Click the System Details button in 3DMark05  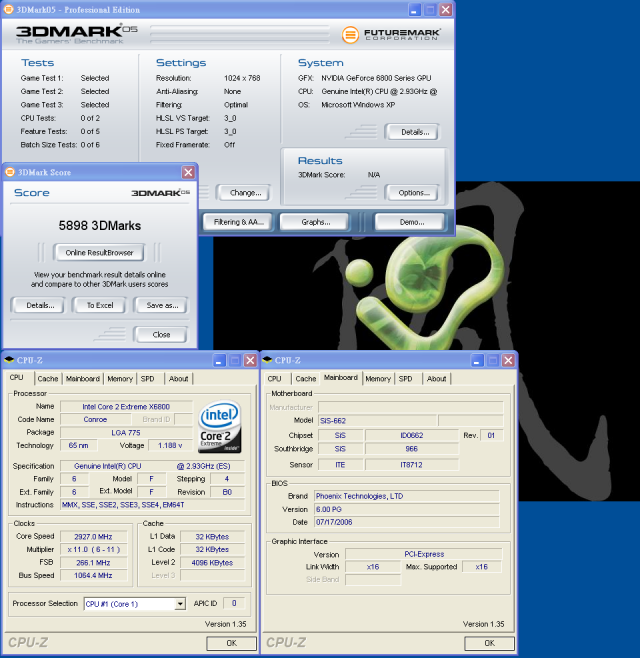pos(414,132)
